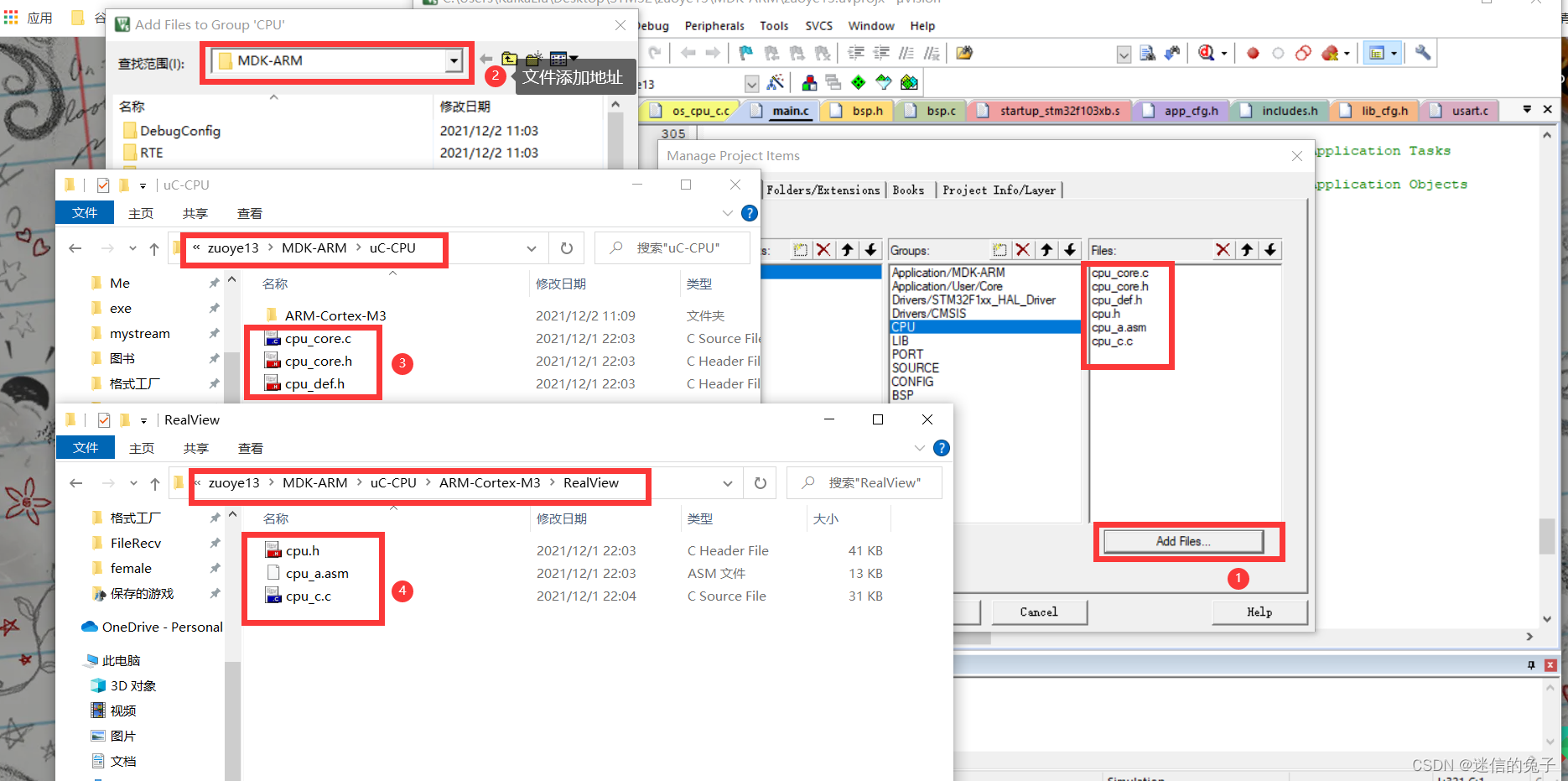Open editor tab list dropdown arrow
Screen dimensions: 1568x781
click(1527, 110)
